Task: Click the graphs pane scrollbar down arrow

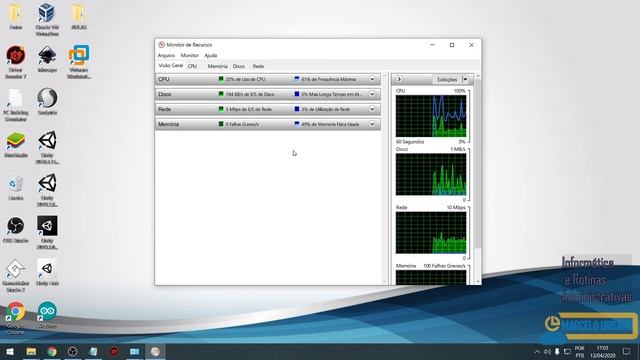Action: (x=478, y=281)
